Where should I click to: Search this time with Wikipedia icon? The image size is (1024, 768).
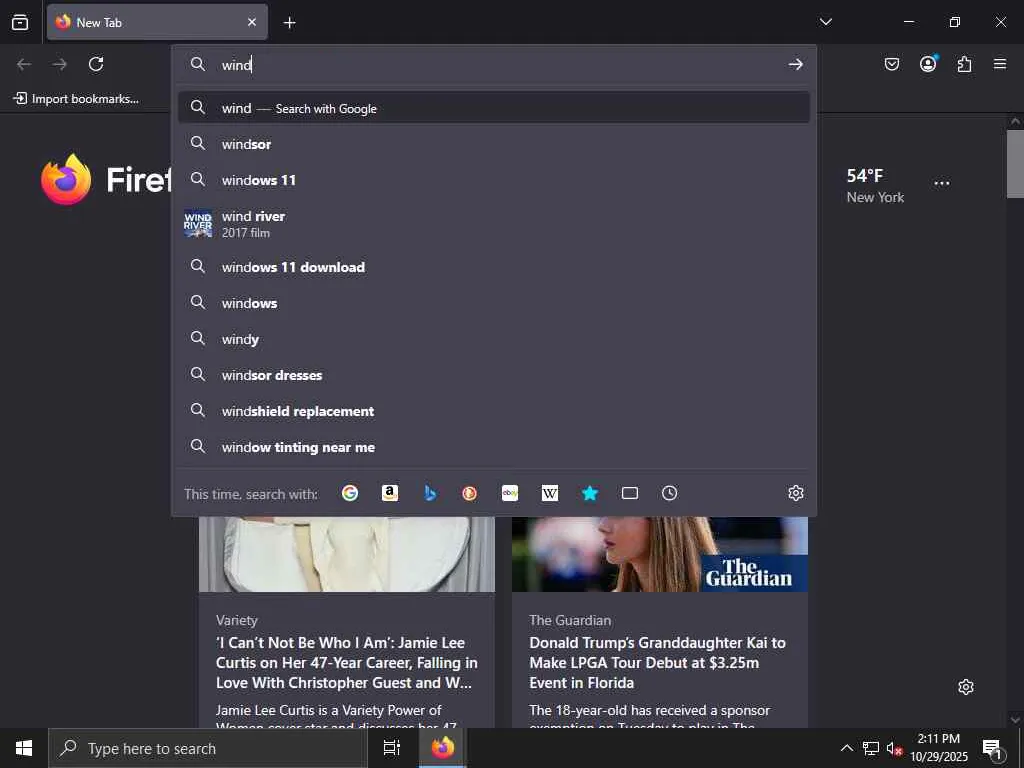550,493
